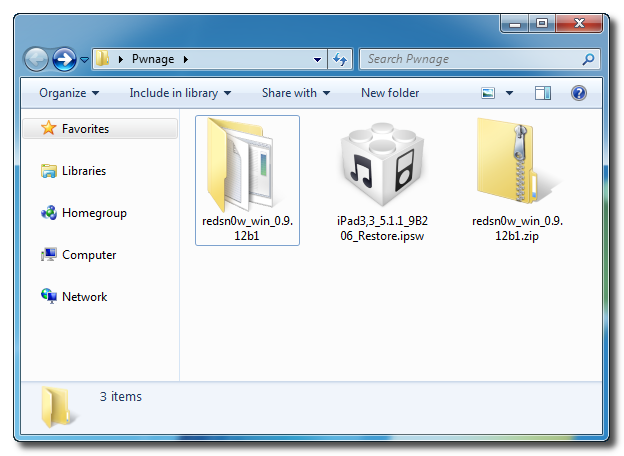
Task: Click the redsn0w_win_0.9.12b1 folder name label
Action: [x=247, y=228]
